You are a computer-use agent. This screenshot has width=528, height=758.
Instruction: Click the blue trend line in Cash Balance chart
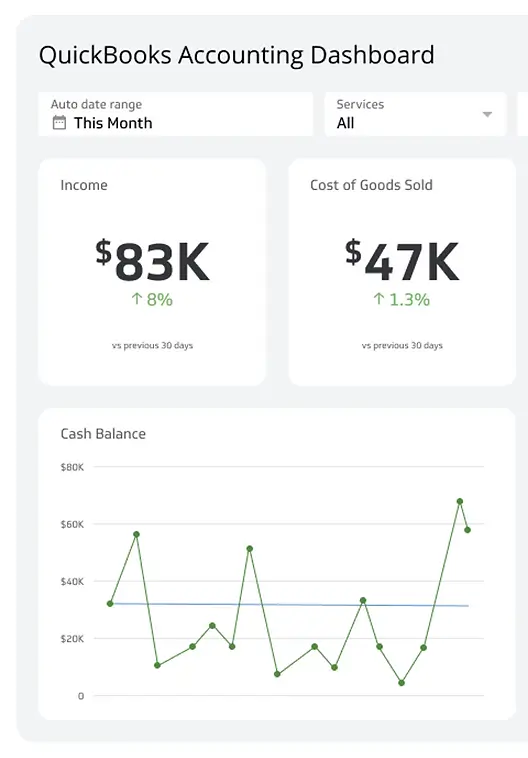[x=290, y=605]
